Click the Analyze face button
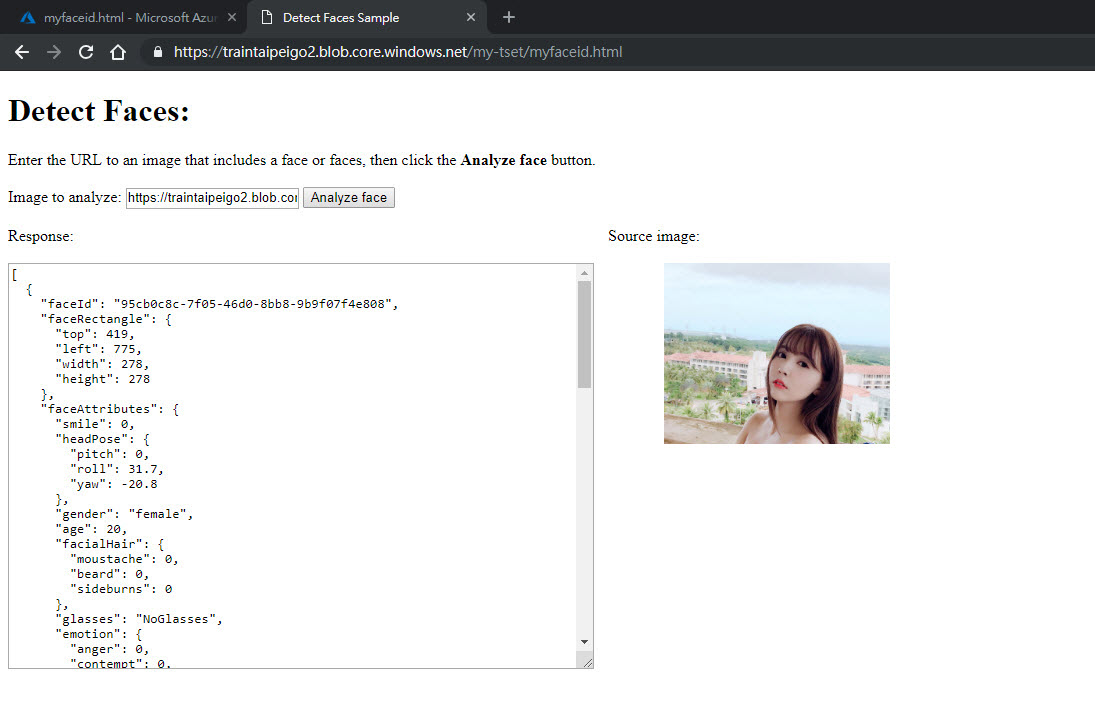The height and width of the screenshot is (701, 1095). pos(348,198)
